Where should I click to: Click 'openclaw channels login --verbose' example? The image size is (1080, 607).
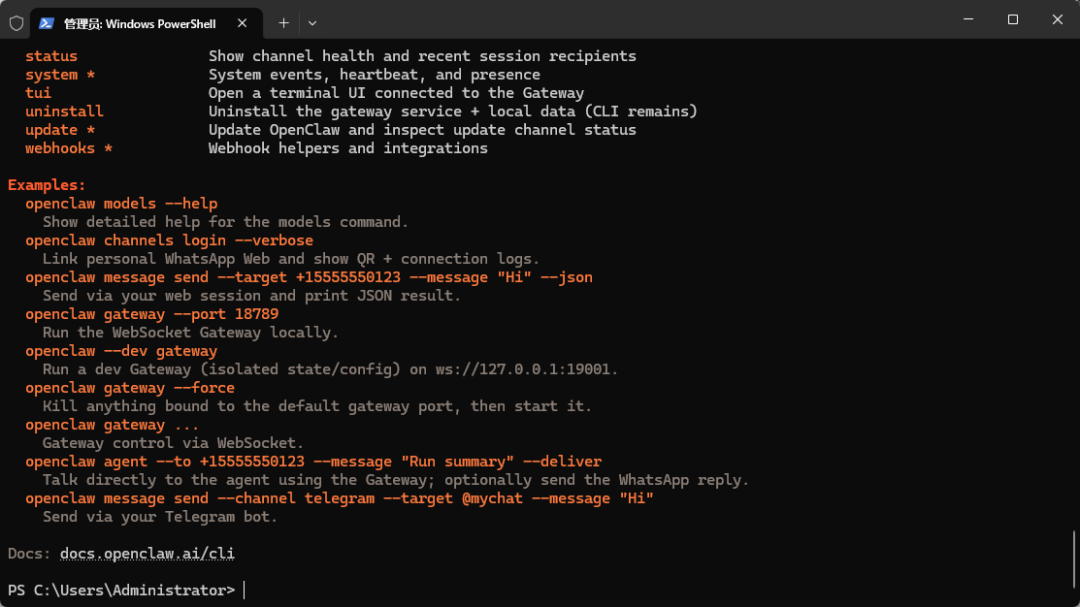169,240
